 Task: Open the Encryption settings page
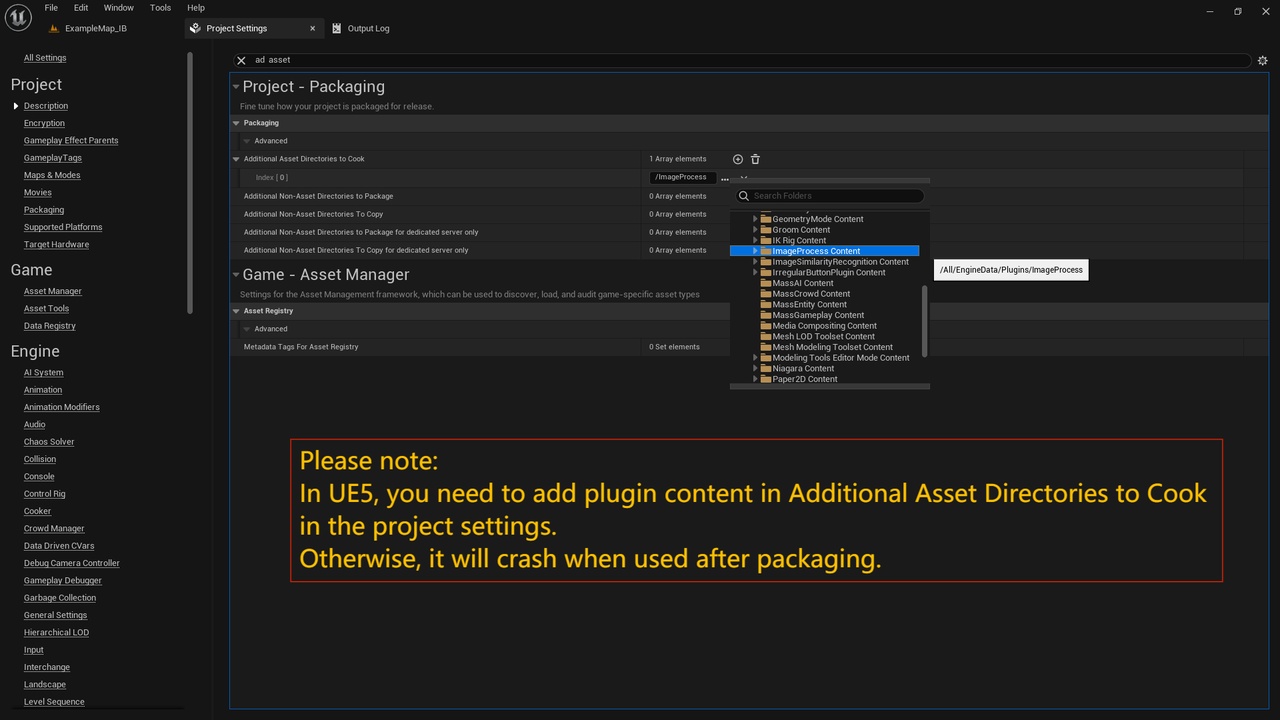coord(44,123)
